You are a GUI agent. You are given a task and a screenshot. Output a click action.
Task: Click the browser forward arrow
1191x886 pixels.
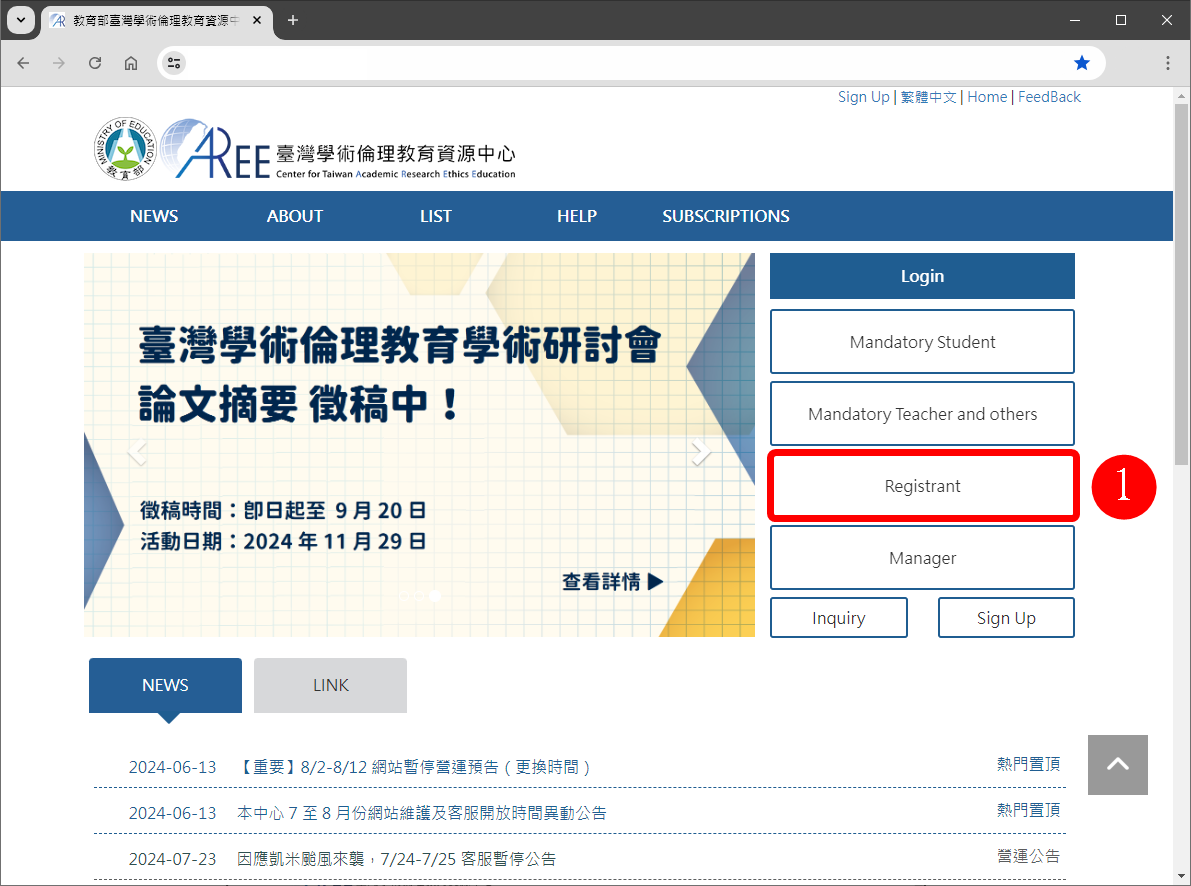point(58,63)
